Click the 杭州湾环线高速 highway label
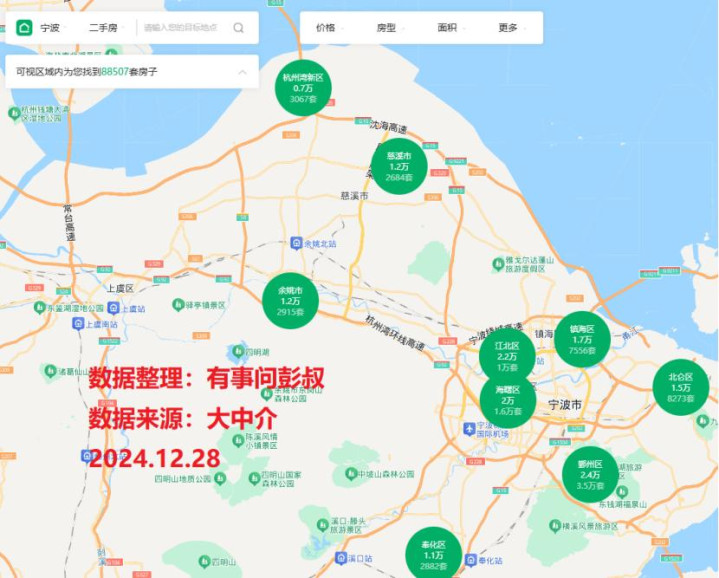The width and height of the screenshot is (719, 578). pyautogui.click(x=395, y=333)
